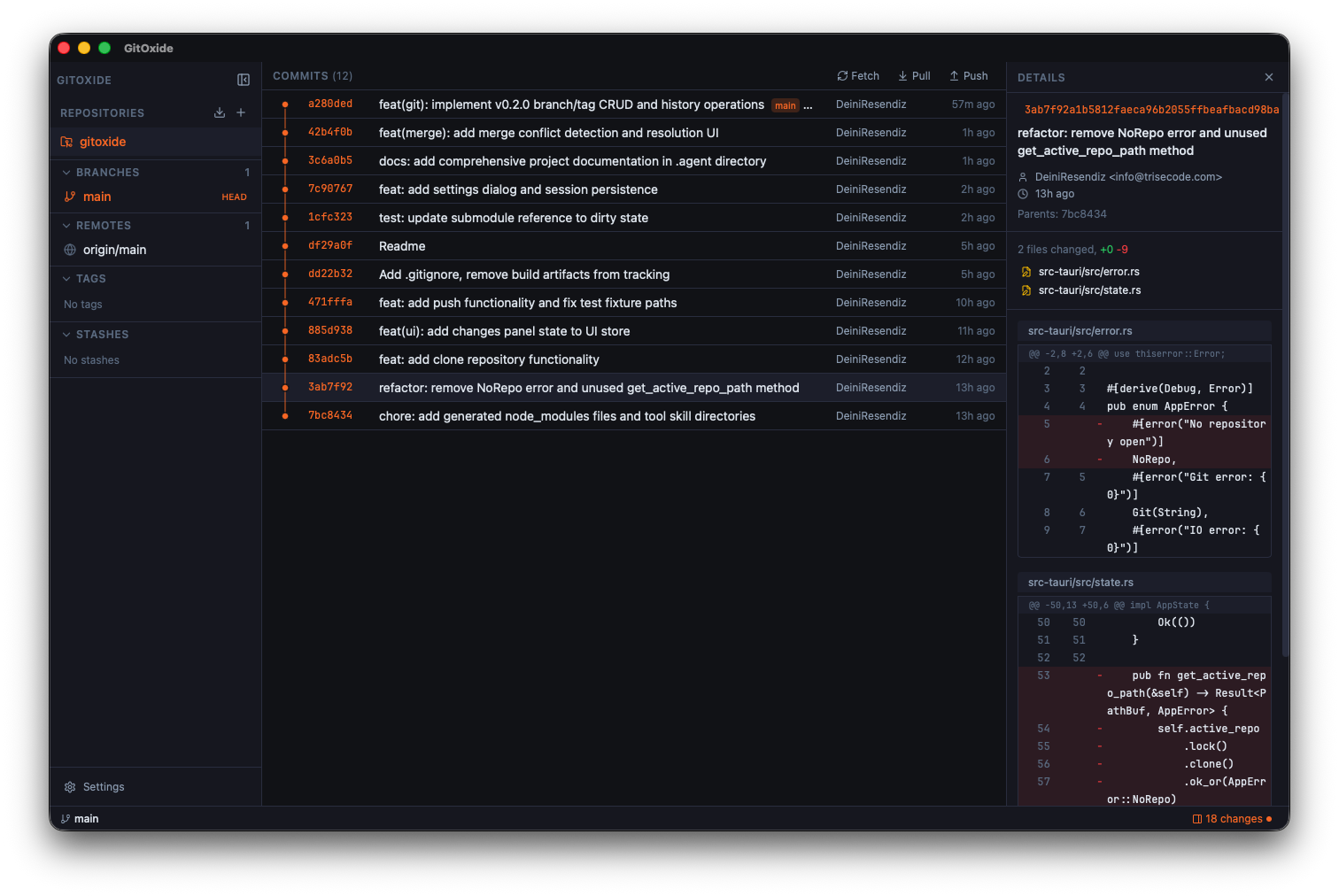This screenshot has height=896, width=1339.
Task: Click the commit graph dot for 7bc8434
Action: pos(285,416)
